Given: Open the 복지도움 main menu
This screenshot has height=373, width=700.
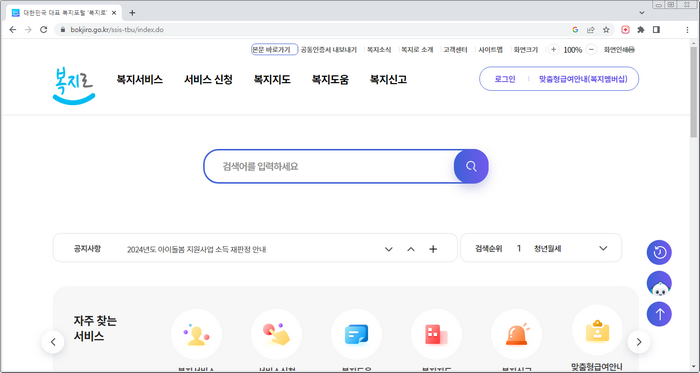Looking at the screenshot, I should pos(330,80).
